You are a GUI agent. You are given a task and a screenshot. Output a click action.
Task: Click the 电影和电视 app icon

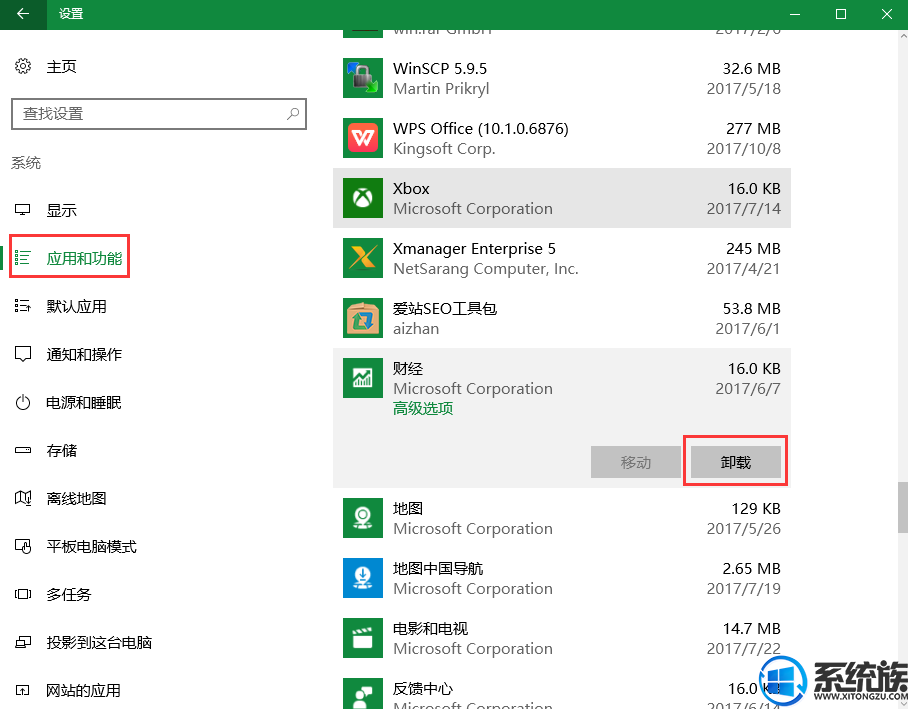tap(363, 638)
